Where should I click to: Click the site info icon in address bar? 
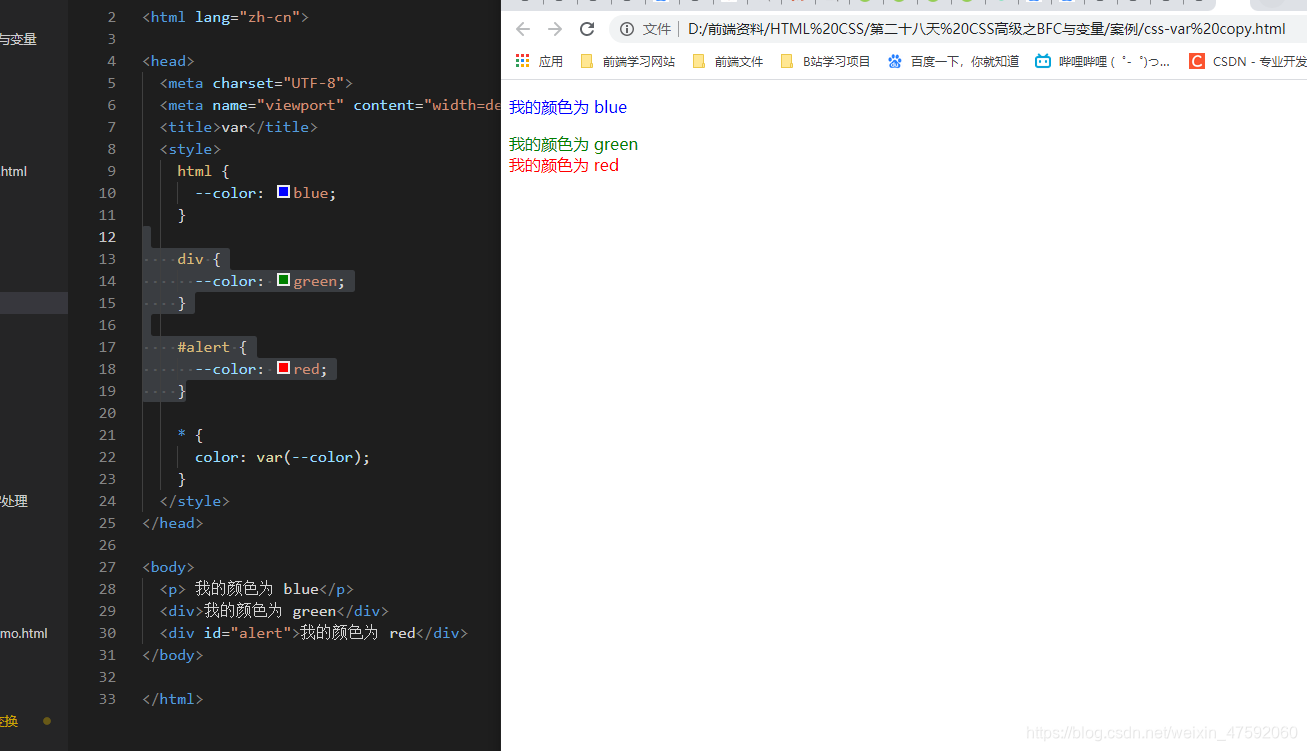point(627,29)
